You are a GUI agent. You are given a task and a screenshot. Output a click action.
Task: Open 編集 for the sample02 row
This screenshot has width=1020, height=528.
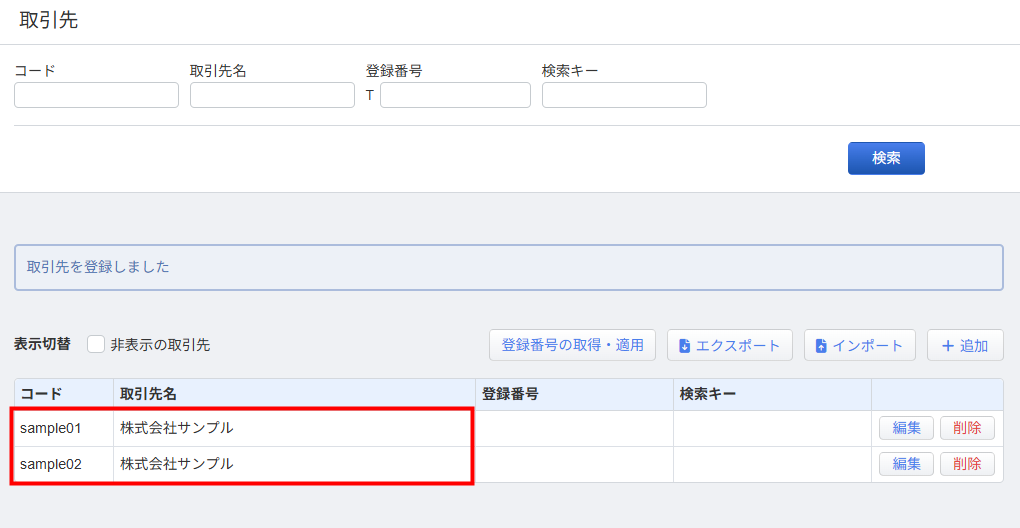point(906,464)
